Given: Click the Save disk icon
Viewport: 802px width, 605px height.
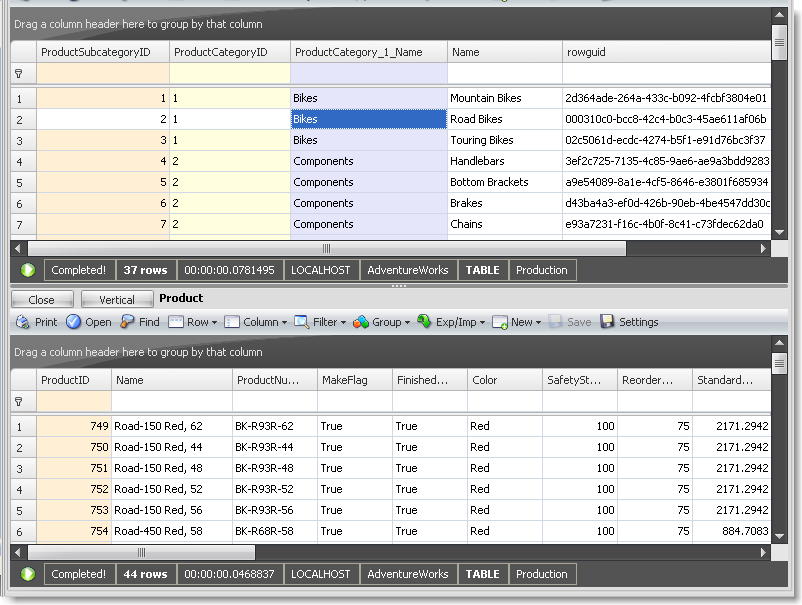Looking at the screenshot, I should (x=555, y=322).
